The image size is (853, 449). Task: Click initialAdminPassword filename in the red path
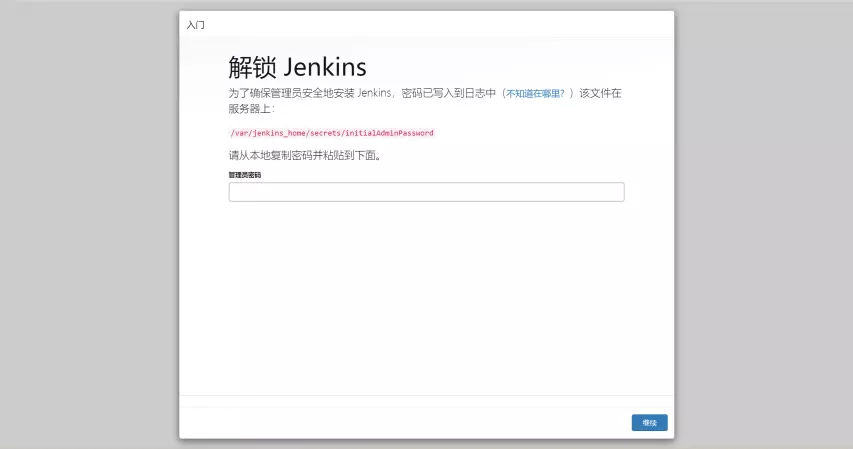(392, 132)
